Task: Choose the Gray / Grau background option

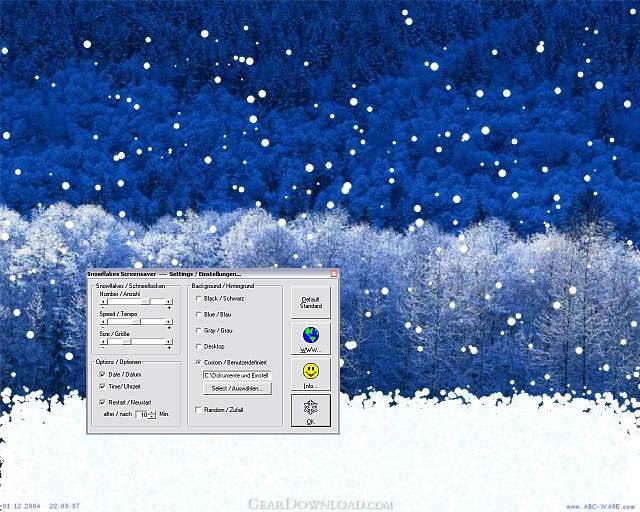Action: pyautogui.click(x=198, y=330)
